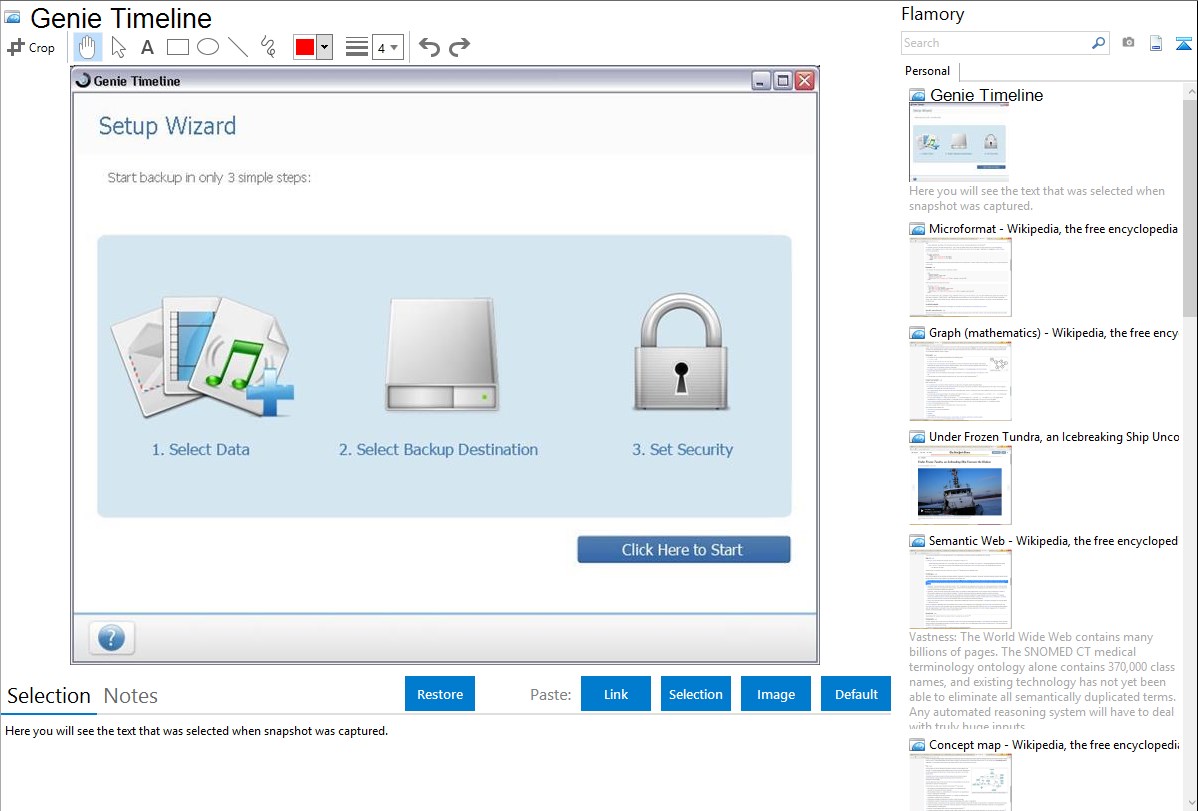The height and width of the screenshot is (811, 1198).
Task: Click the Selection paste button
Action: tap(696, 694)
